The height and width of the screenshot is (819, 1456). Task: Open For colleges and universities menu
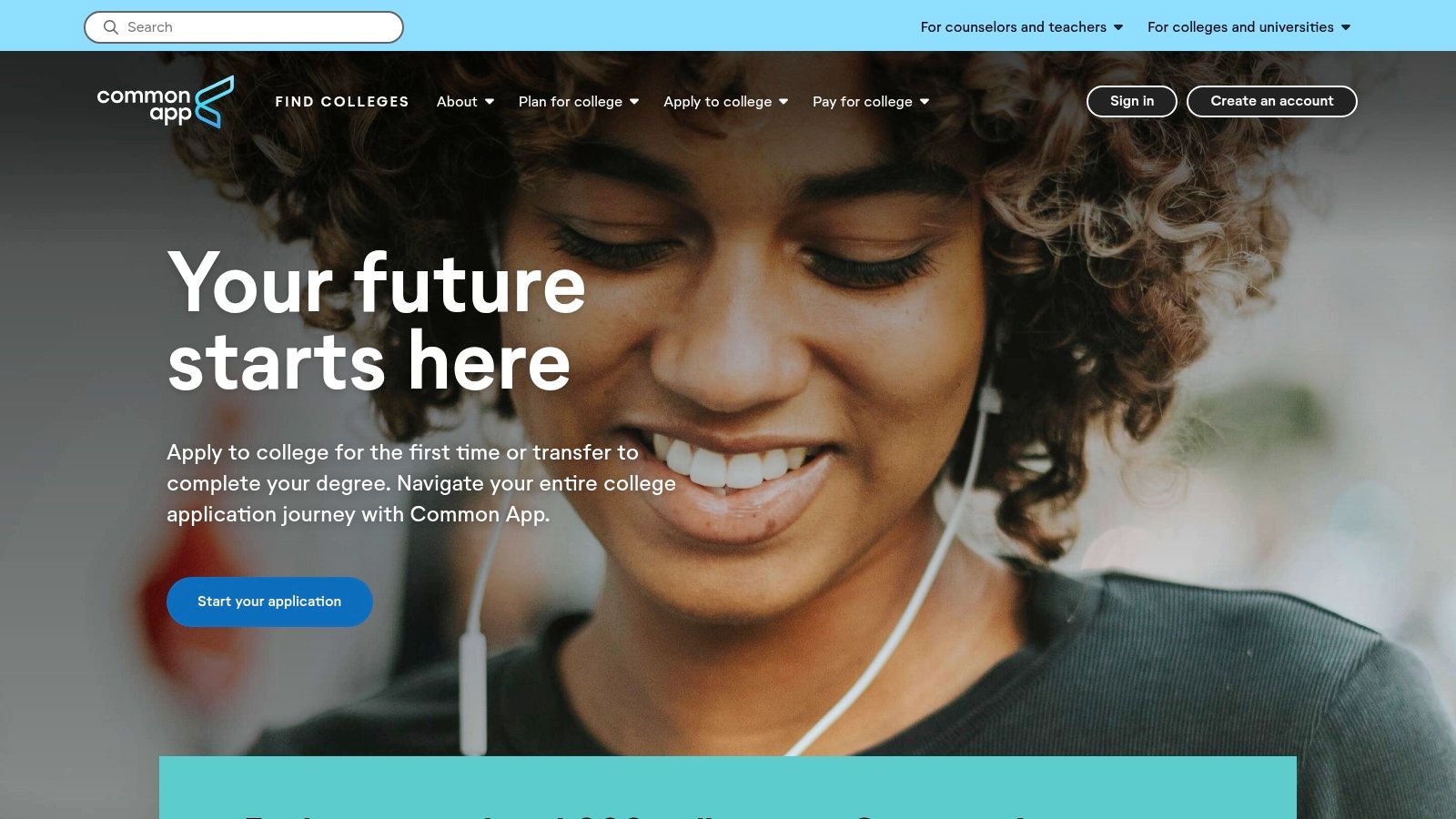(1249, 27)
